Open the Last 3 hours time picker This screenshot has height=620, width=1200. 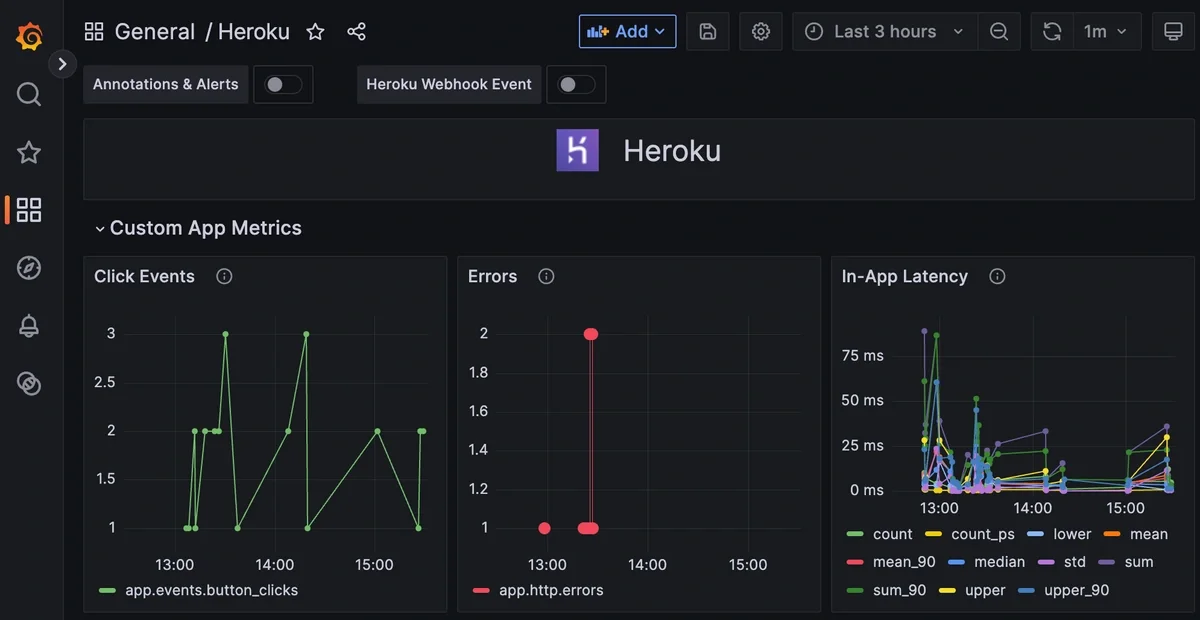[x=883, y=31]
